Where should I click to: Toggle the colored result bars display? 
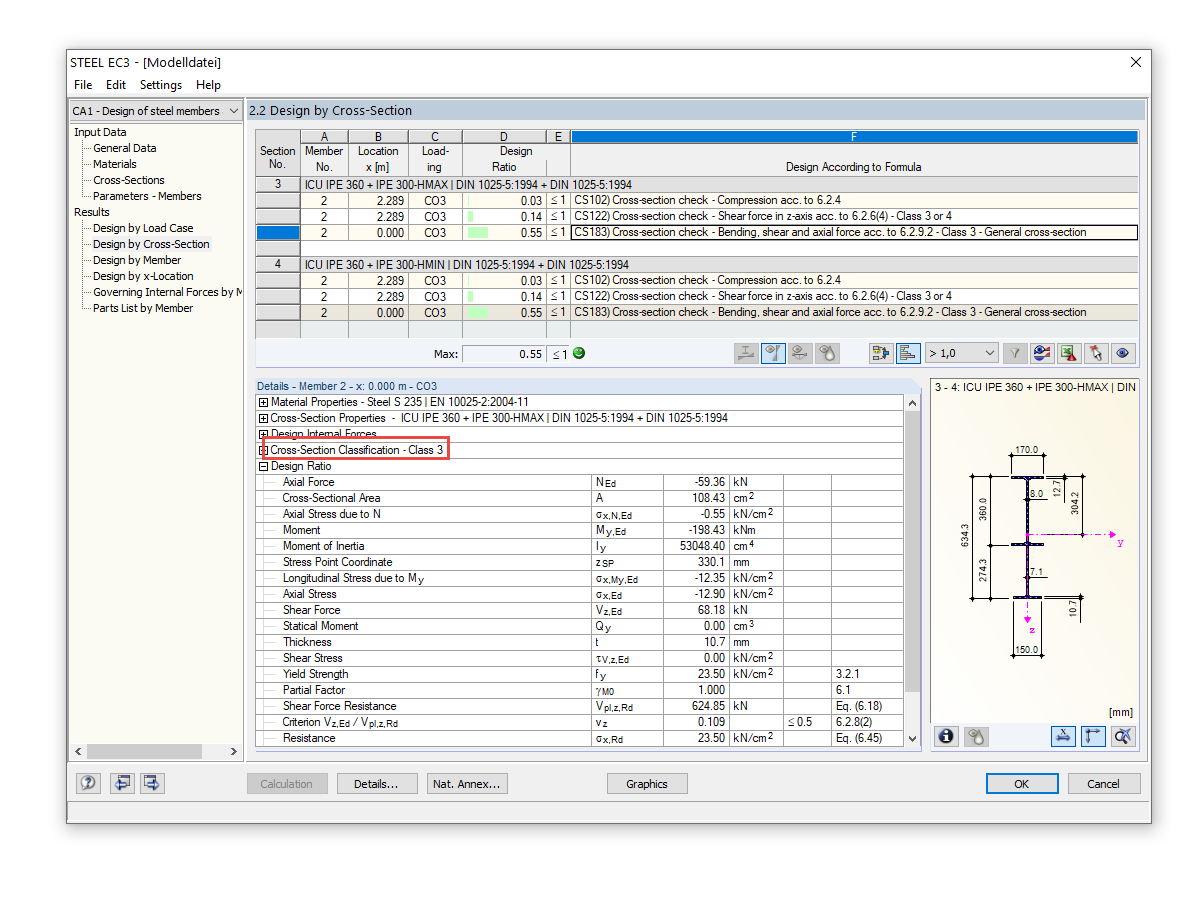click(x=908, y=353)
